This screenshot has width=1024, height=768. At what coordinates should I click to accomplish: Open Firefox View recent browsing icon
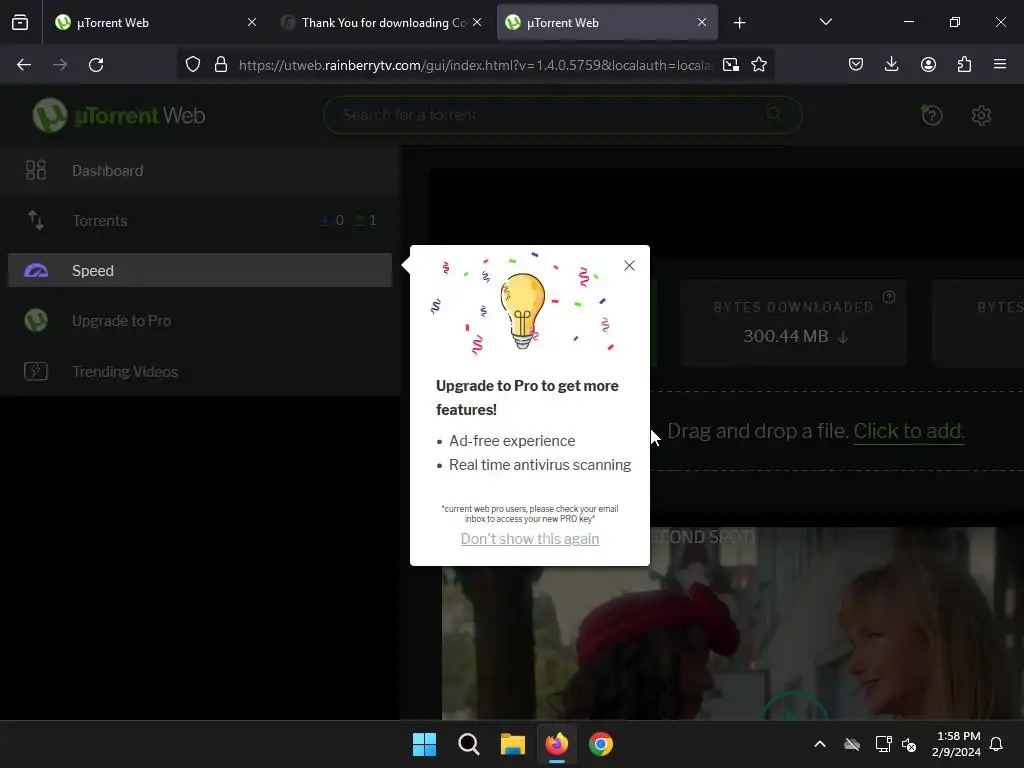[20, 22]
